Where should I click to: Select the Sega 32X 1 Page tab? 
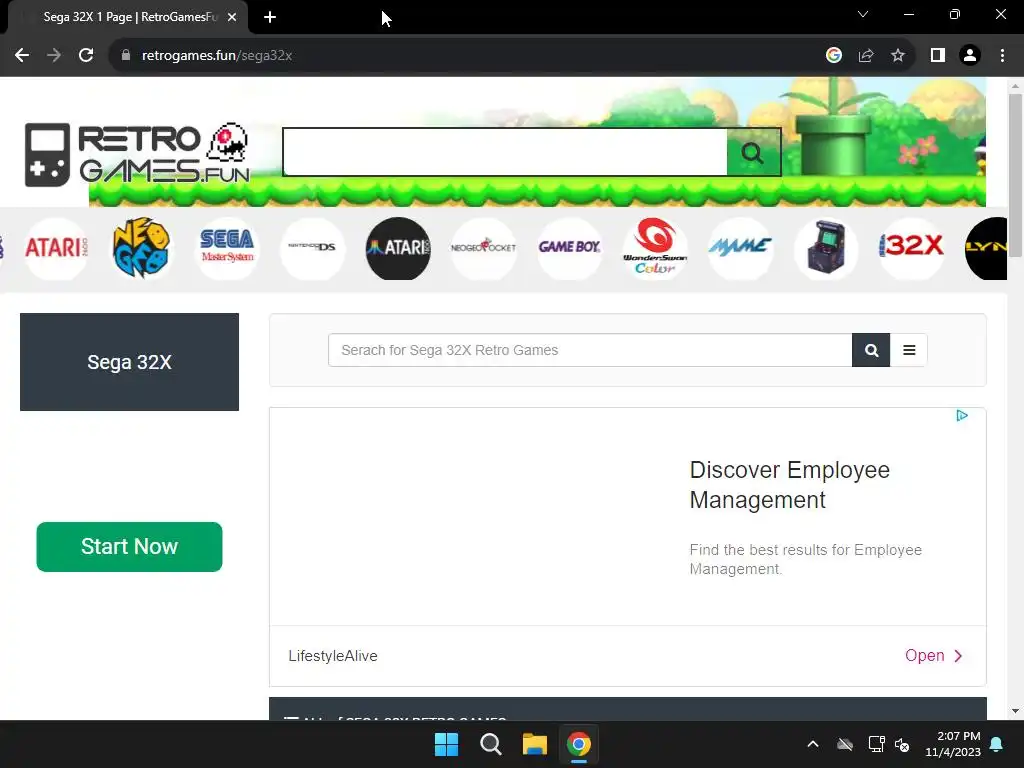(x=127, y=17)
